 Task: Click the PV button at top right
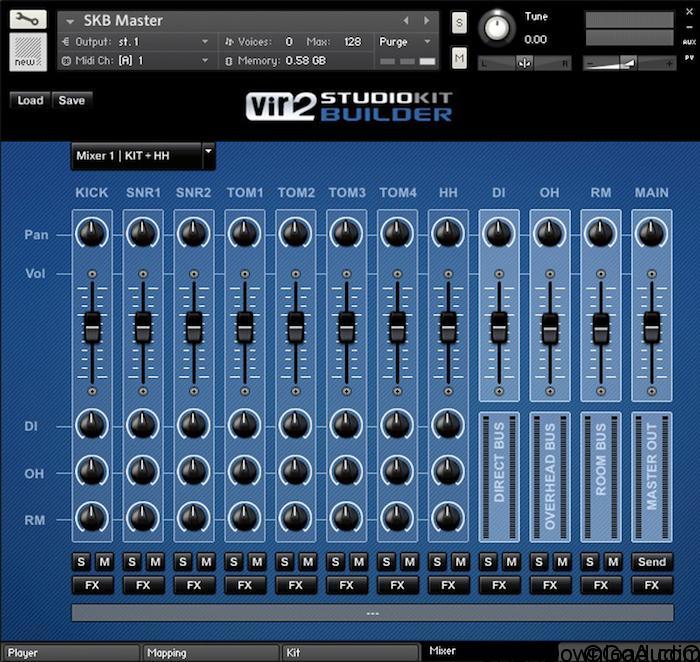point(689,58)
